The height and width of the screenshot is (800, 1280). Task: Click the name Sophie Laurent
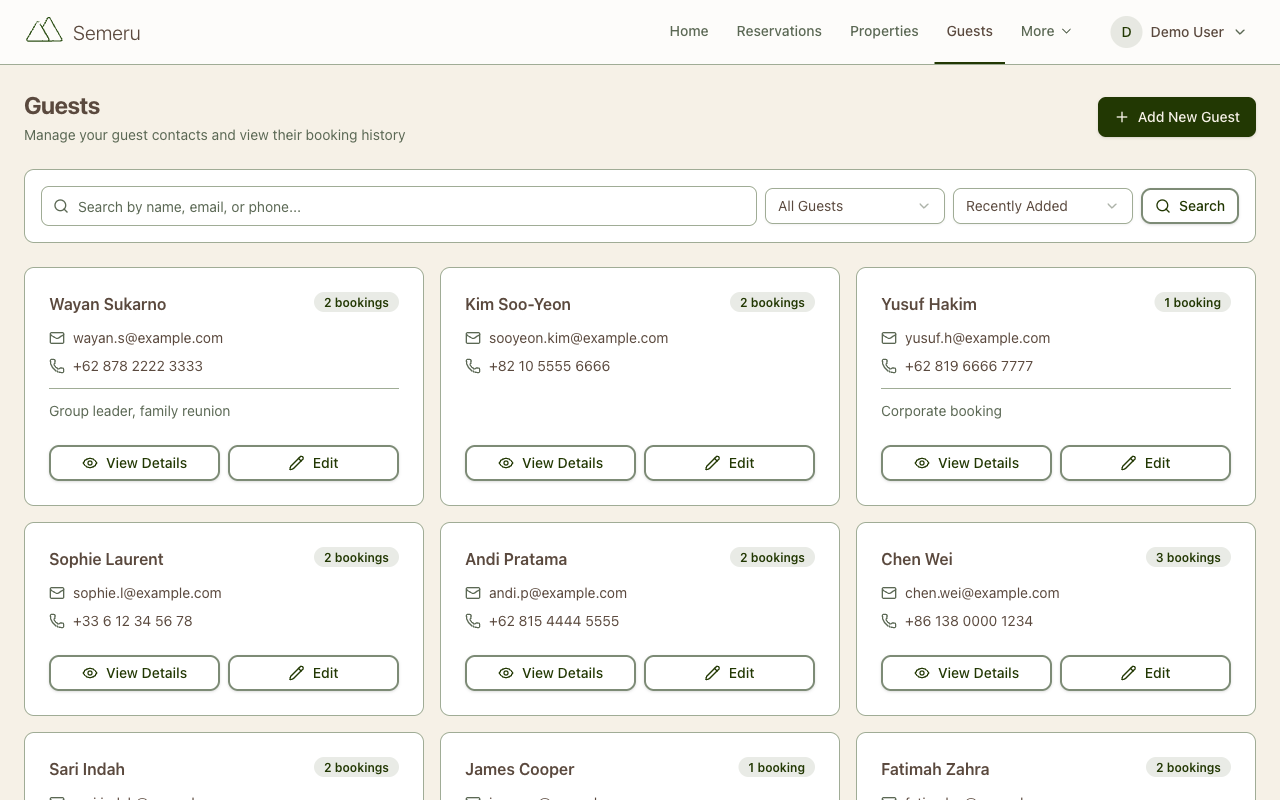pos(106,559)
